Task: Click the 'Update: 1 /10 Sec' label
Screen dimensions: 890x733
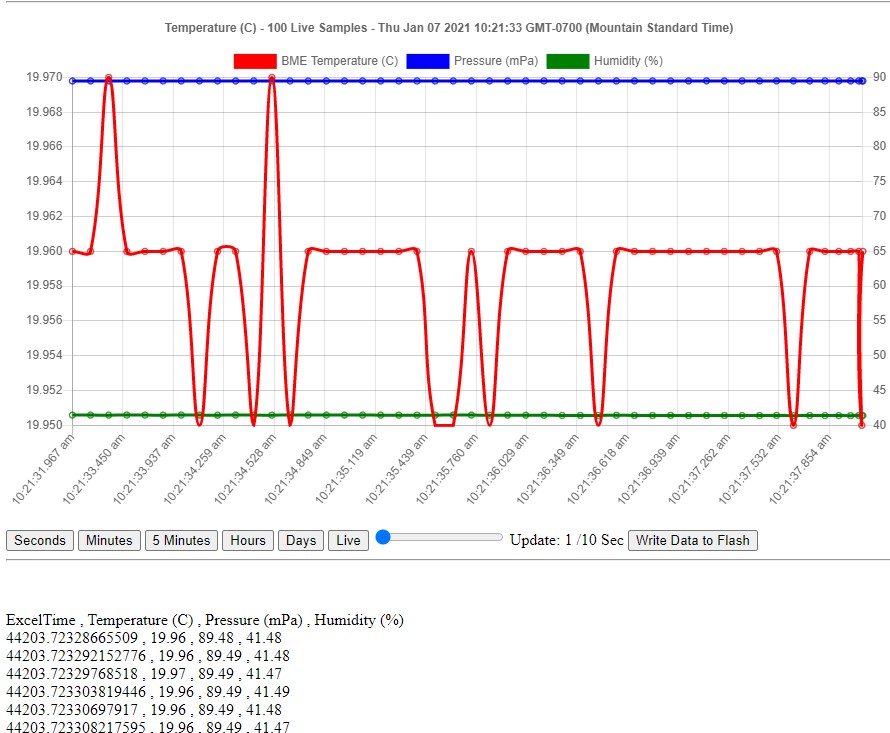Action: tap(566, 540)
